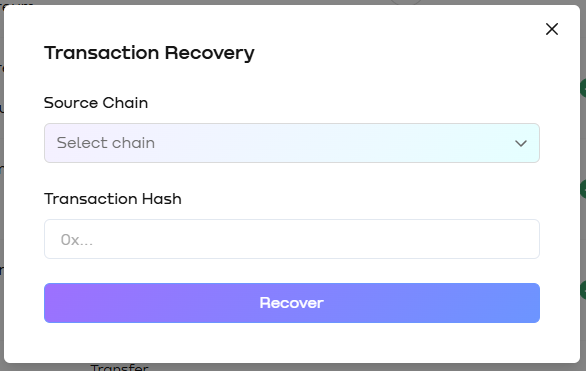The height and width of the screenshot is (371, 586).
Task: Focus the Transaction Hash input field
Action: (292, 239)
